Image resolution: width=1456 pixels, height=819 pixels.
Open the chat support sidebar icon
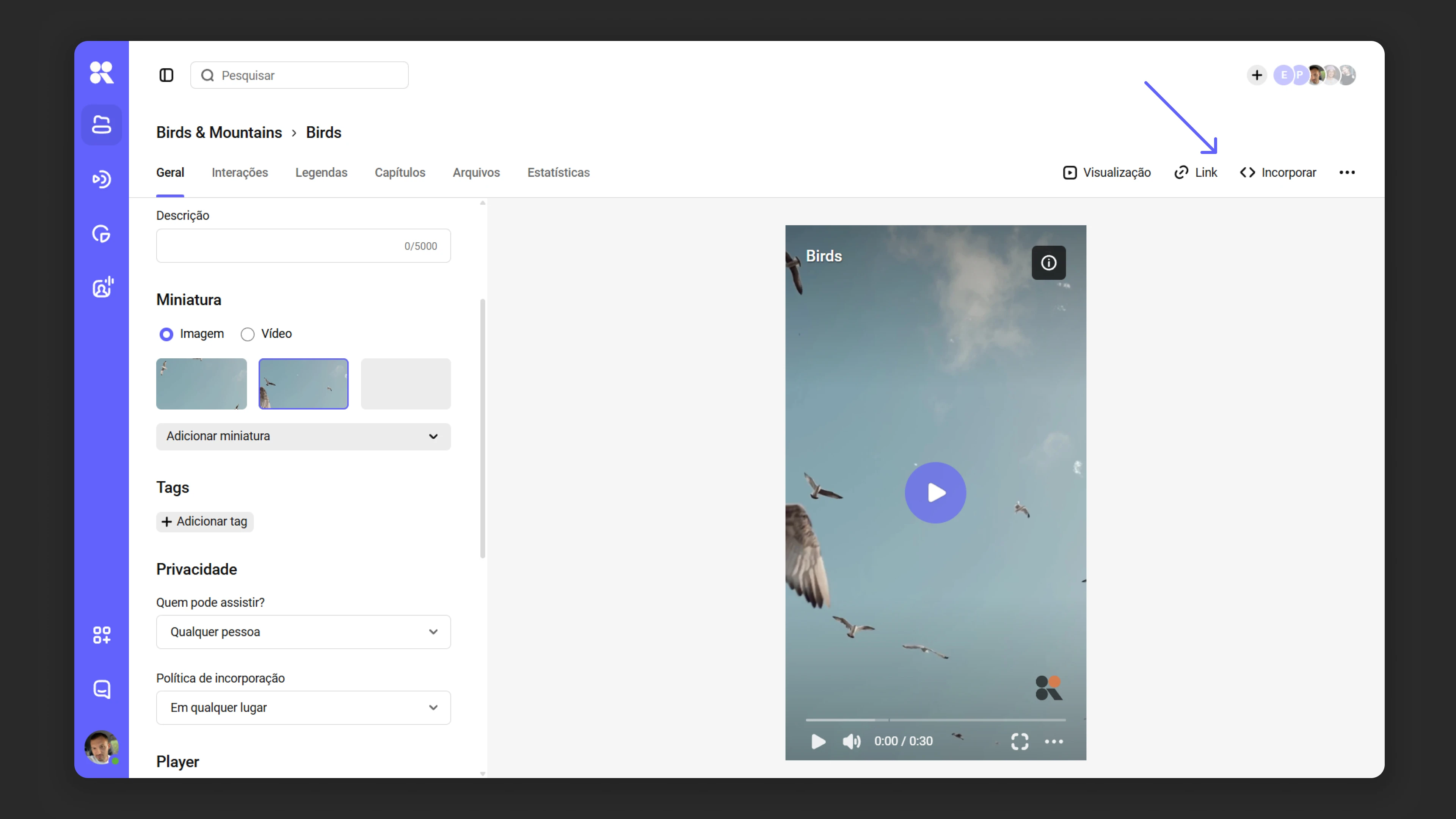[101, 689]
